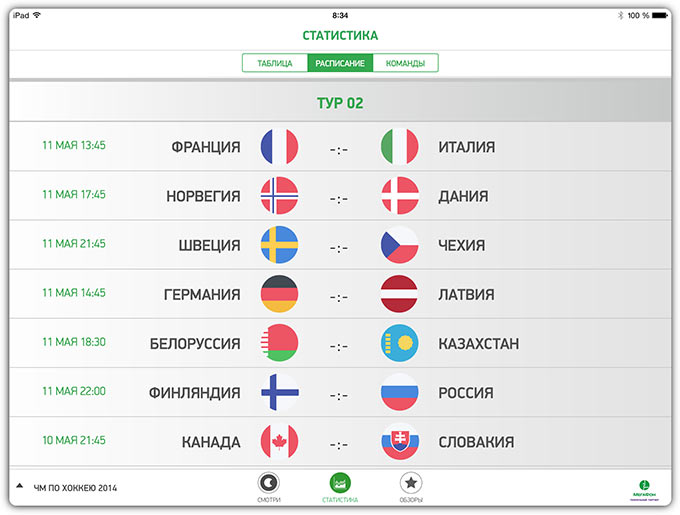The image size is (680, 515).
Task: Check the Bluetooth status icon
Action: click(x=621, y=16)
